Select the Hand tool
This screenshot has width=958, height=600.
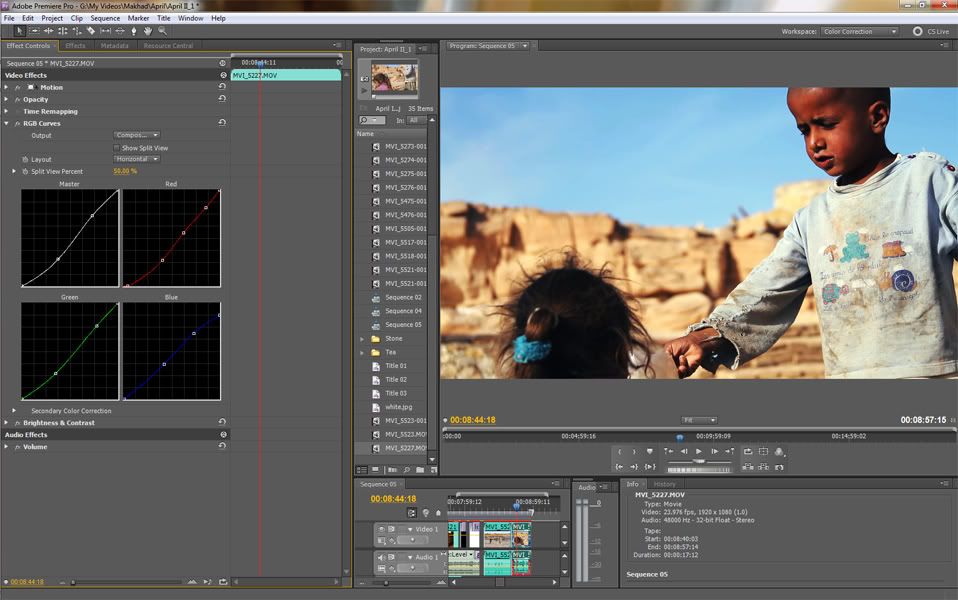(x=148, y=31)
